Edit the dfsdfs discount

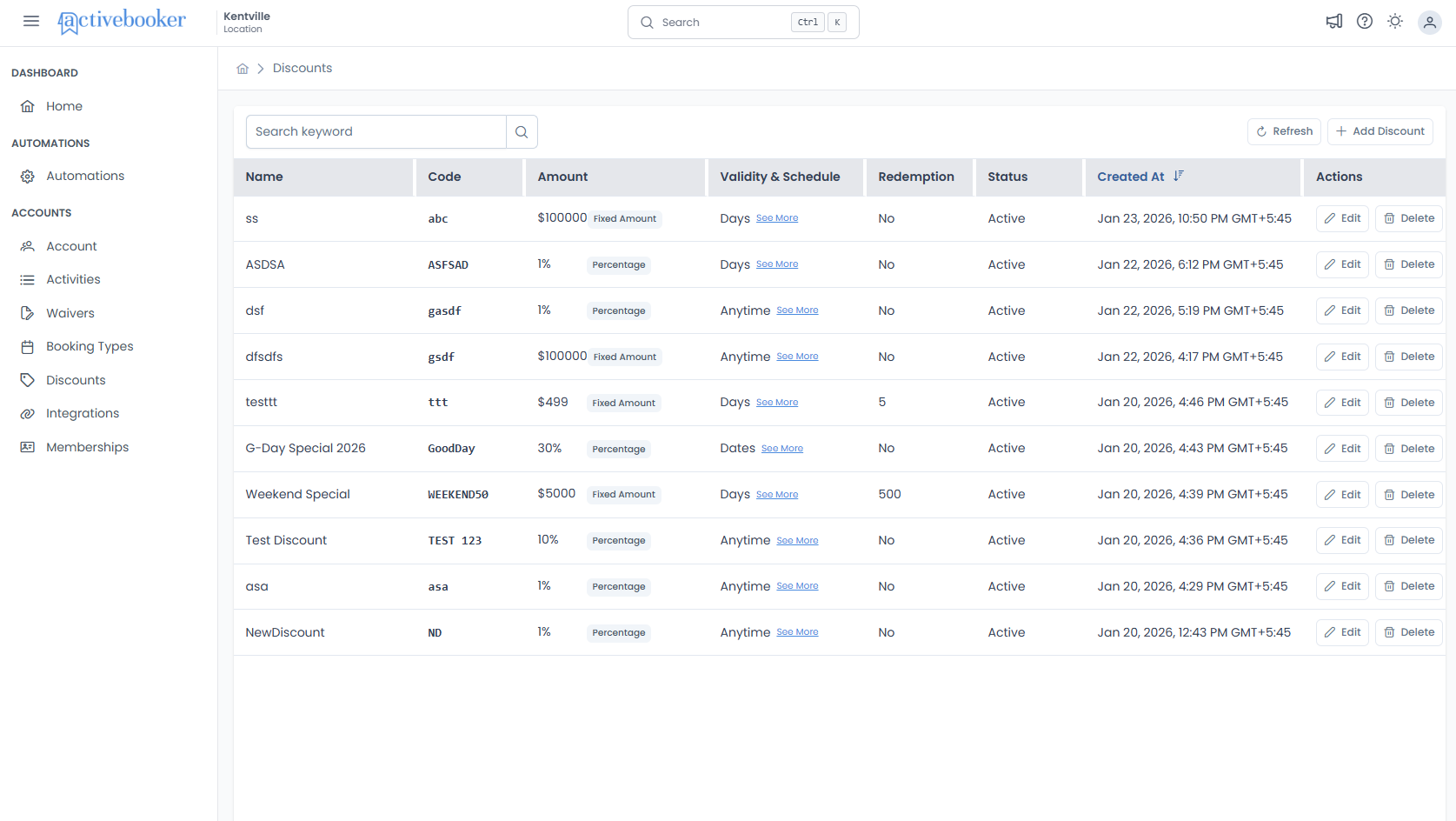tap(1342, 357)
